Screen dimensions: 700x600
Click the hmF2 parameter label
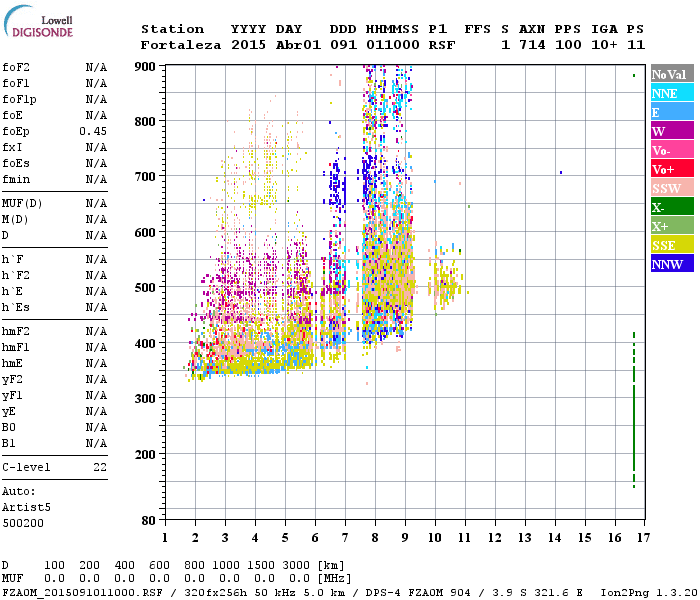[17, 331]
